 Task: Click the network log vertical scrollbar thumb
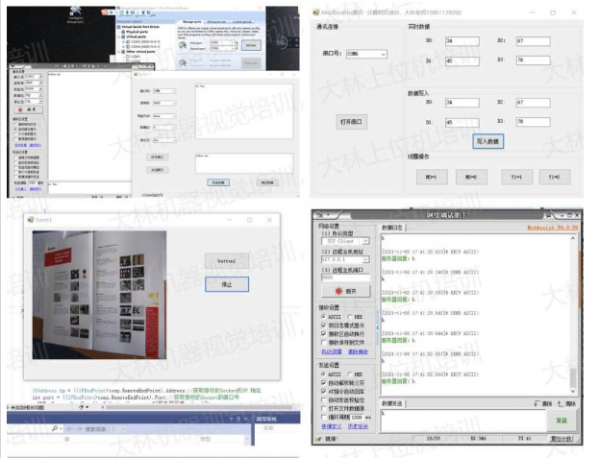tap(572, 378)
